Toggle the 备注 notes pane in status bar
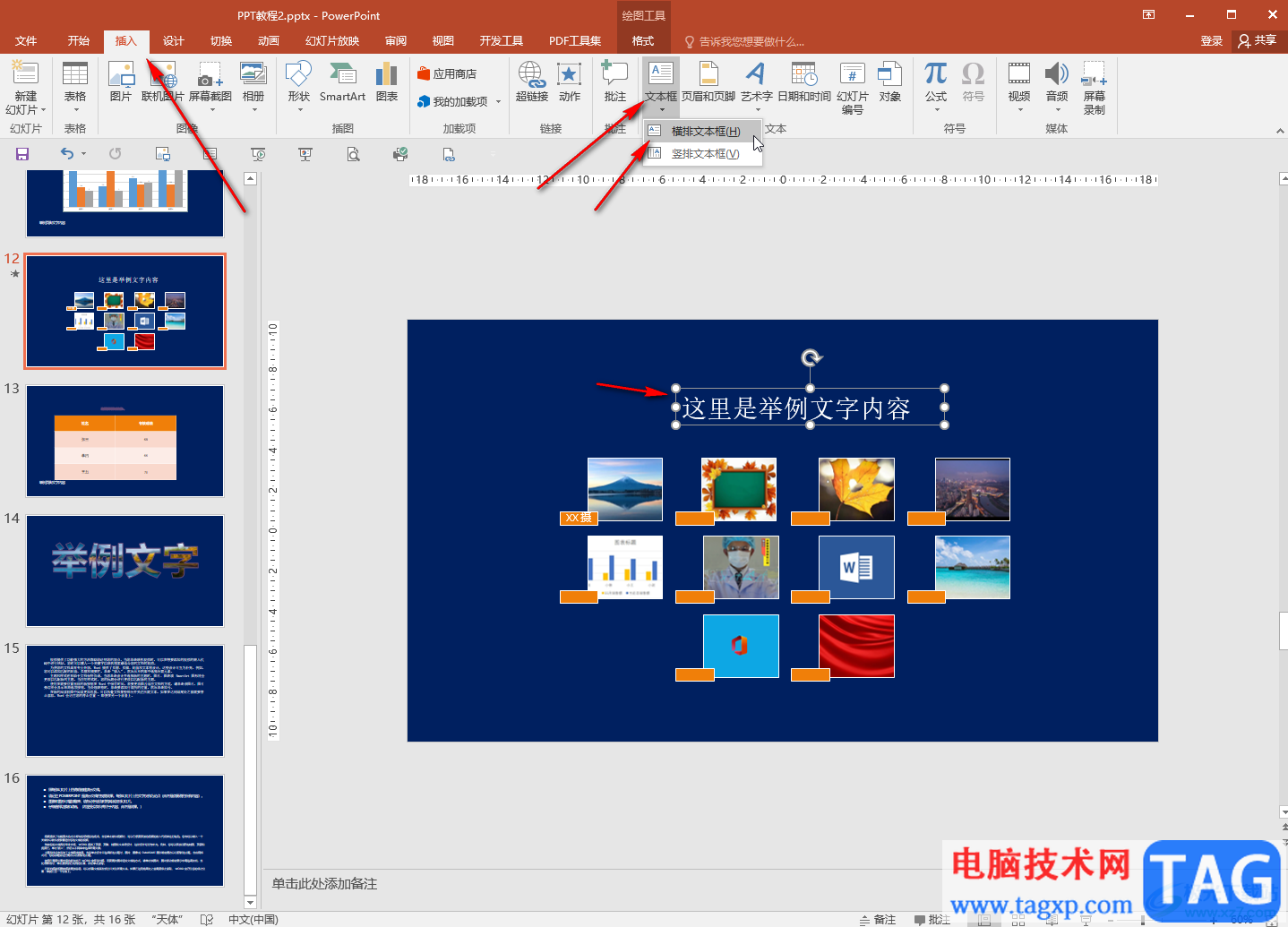This screenshot has width=1288, height=927. pos(878,920)
